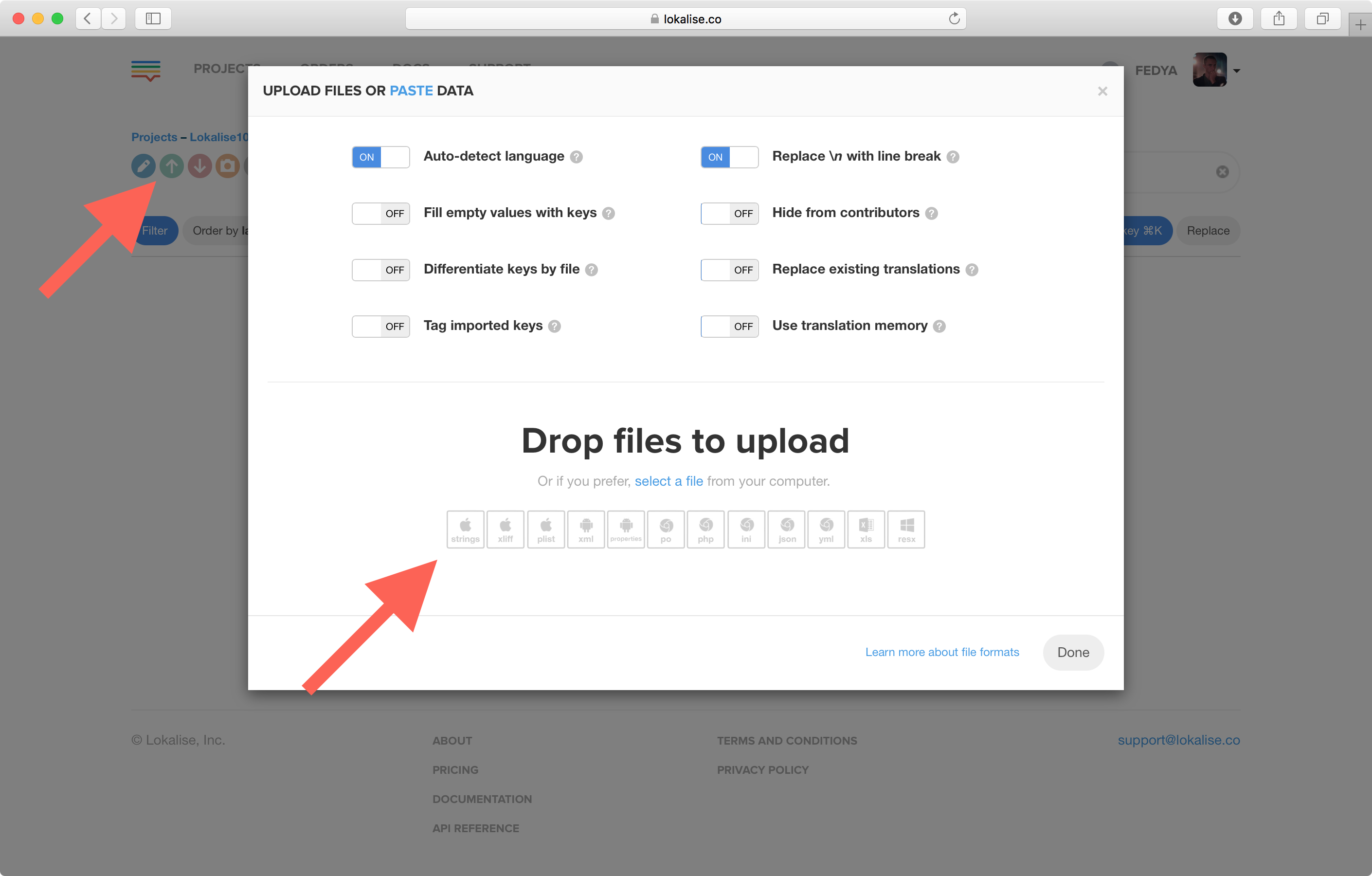This screenshot has height=876, width=1372.
Task: Click Safari share icon
Action: [1279, 19]
